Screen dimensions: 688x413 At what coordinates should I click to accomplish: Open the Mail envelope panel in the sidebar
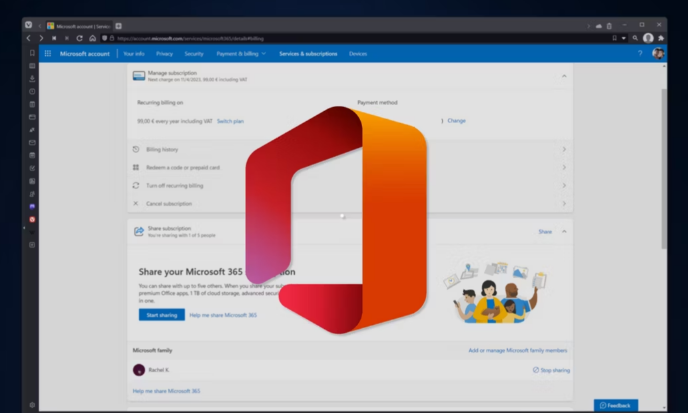(32, 143)
